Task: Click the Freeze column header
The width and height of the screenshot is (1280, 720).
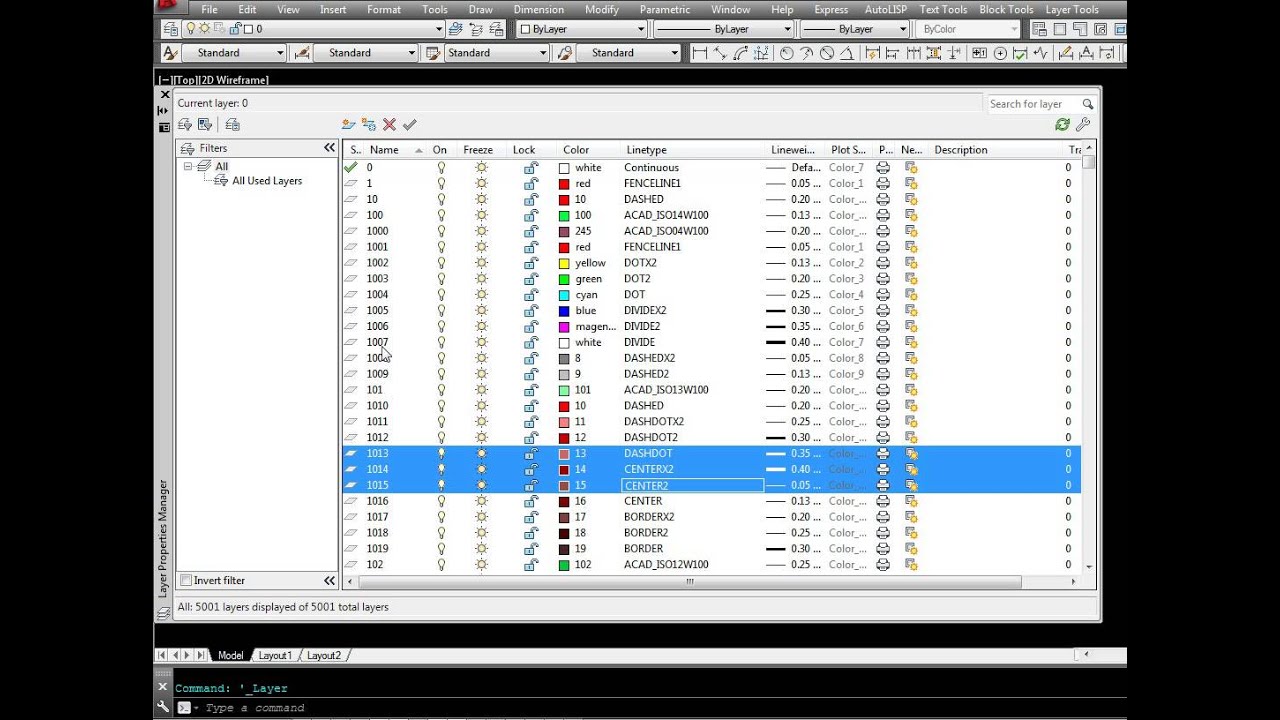Action: click(x=482, y=150)
